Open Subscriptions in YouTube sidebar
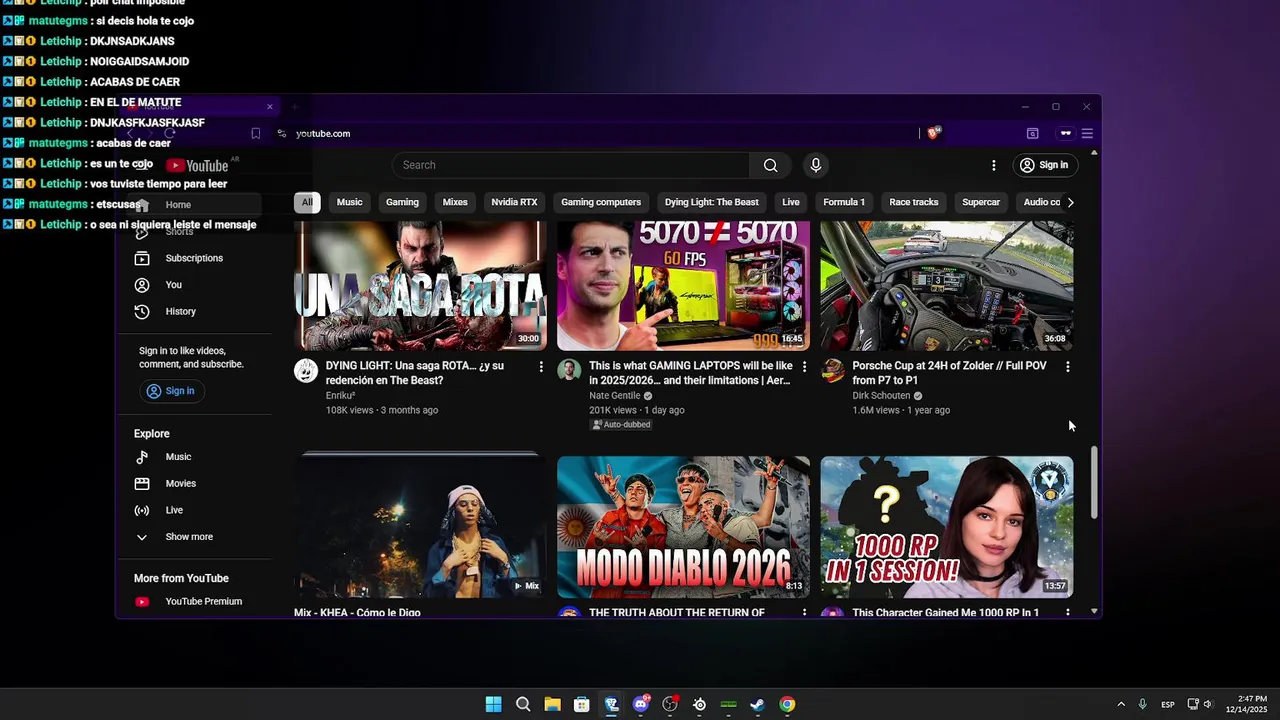Screen dimensions: 1280x720 coord(194,258)
